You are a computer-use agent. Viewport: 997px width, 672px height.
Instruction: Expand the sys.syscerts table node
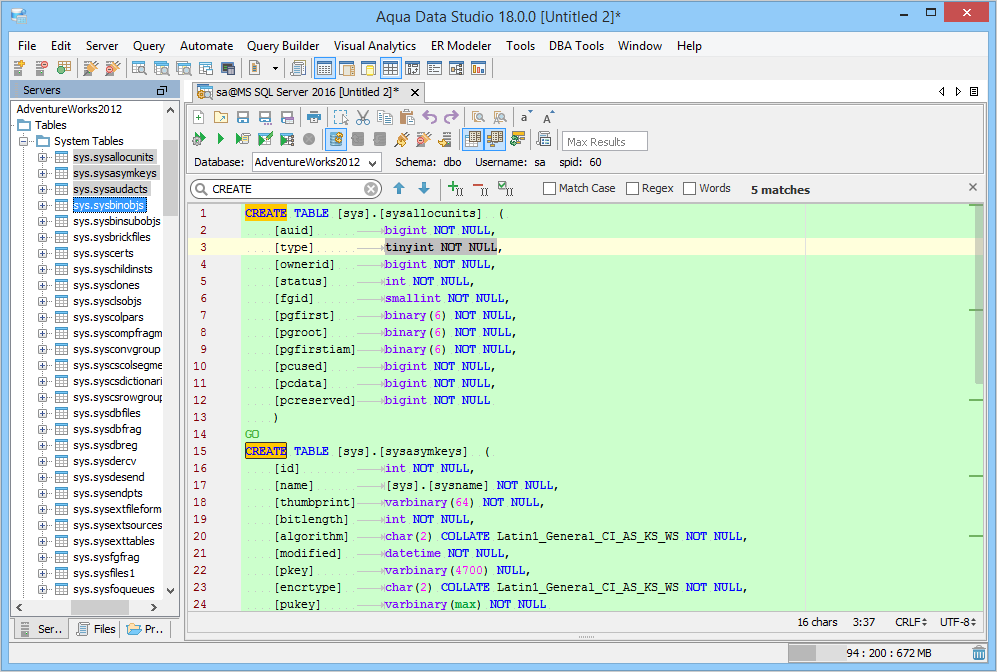(x=43, y=253)
